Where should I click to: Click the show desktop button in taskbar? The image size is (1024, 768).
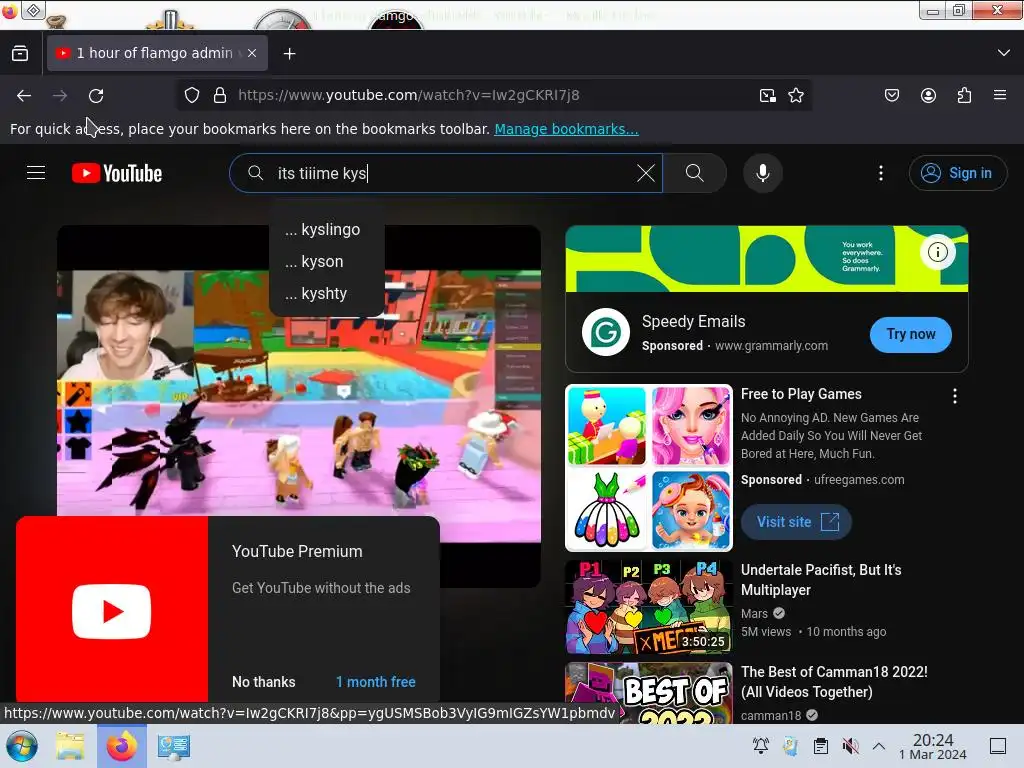[x=998, y=746]
